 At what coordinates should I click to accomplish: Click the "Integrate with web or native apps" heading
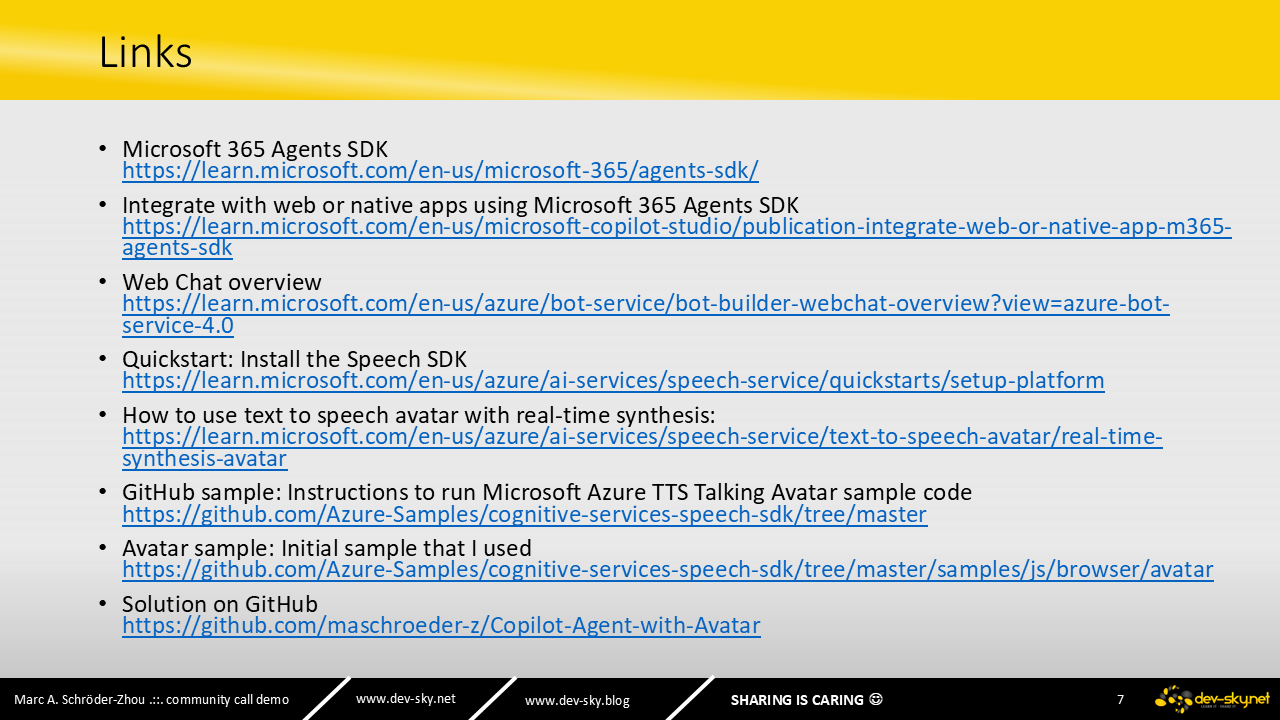pyautogui.click(x=460, y=205)
